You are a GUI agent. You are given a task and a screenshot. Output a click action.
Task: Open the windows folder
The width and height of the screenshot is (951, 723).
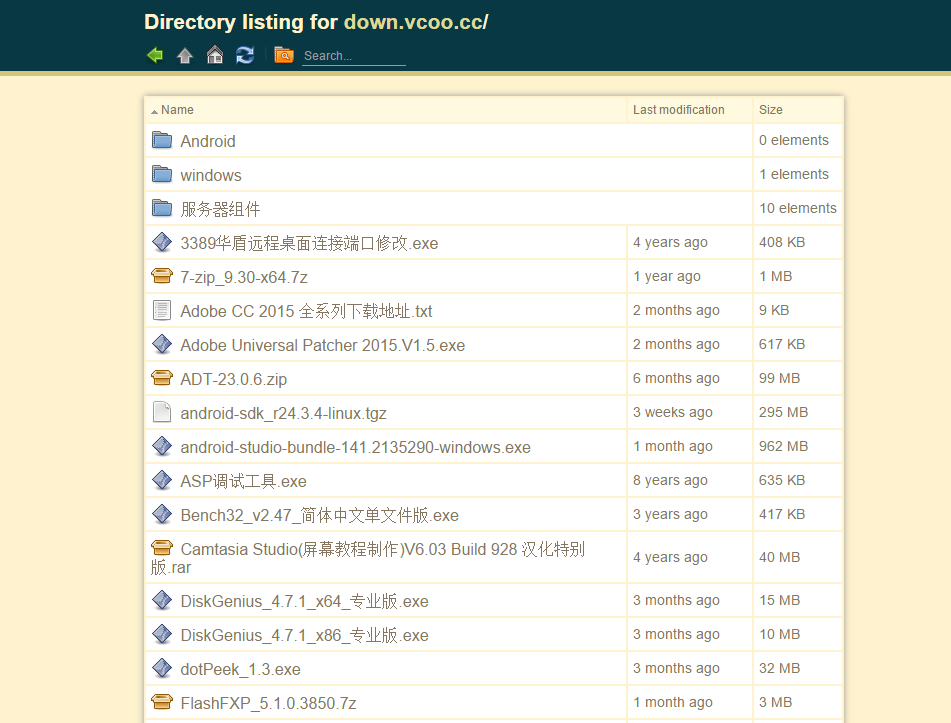210,175
